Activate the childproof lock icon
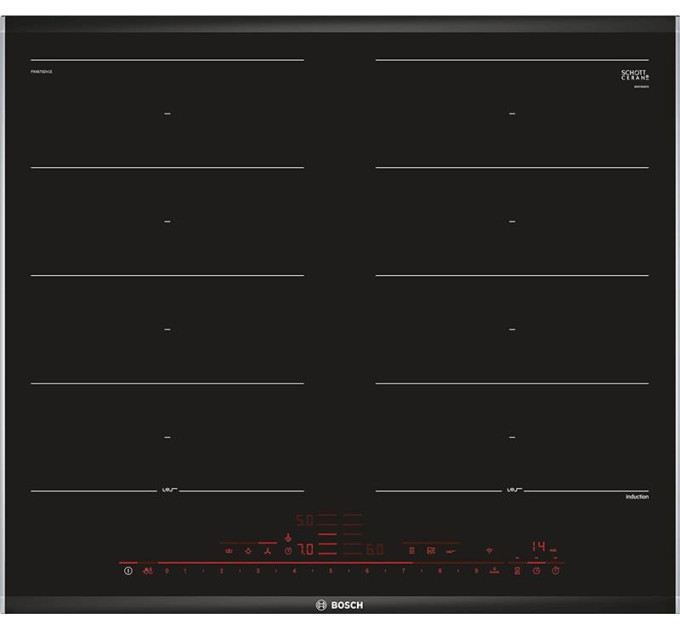This screenshot has width=680, height=630. pos(148,571)
